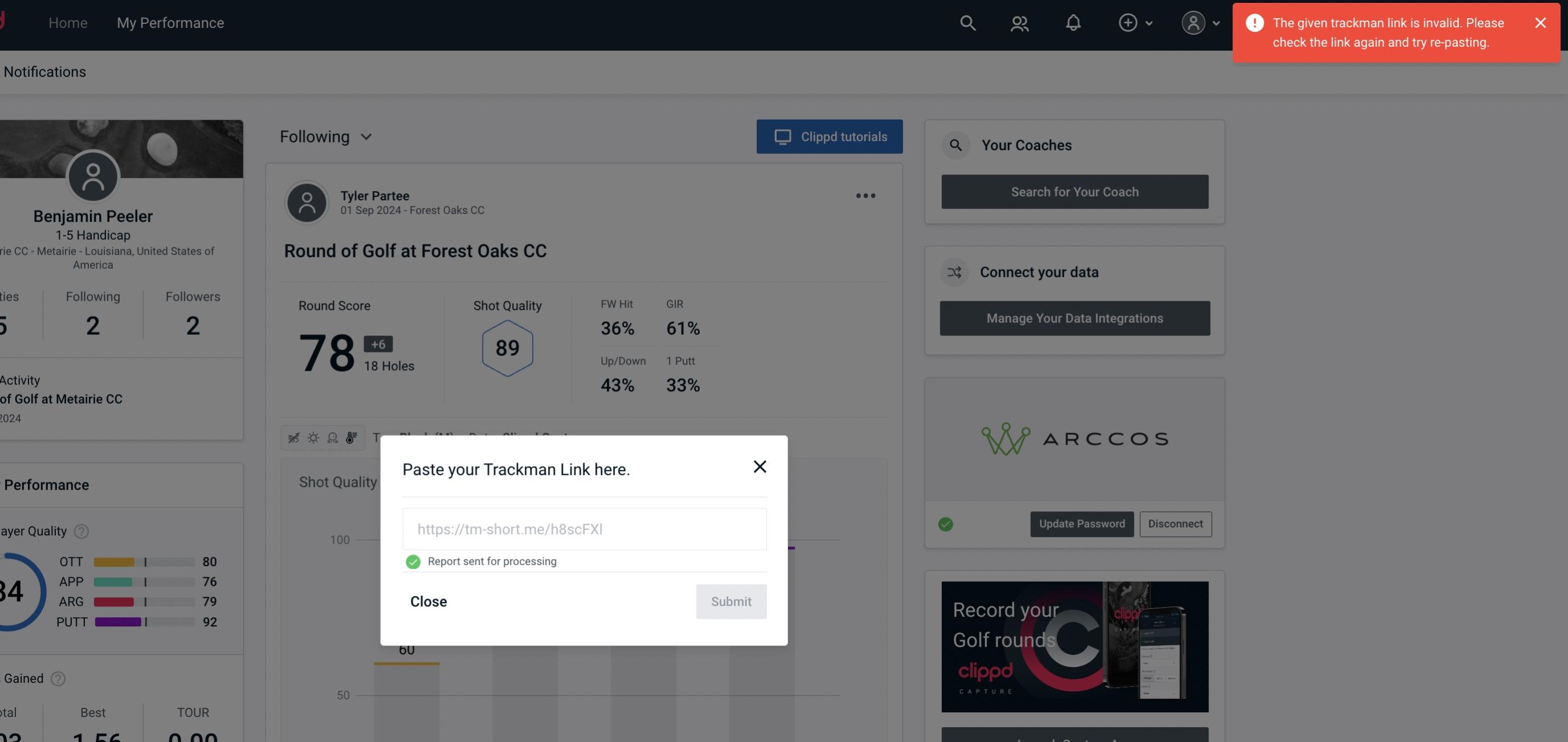
Task: Expand the Following dropdown filter
Action: pos(326,136)
